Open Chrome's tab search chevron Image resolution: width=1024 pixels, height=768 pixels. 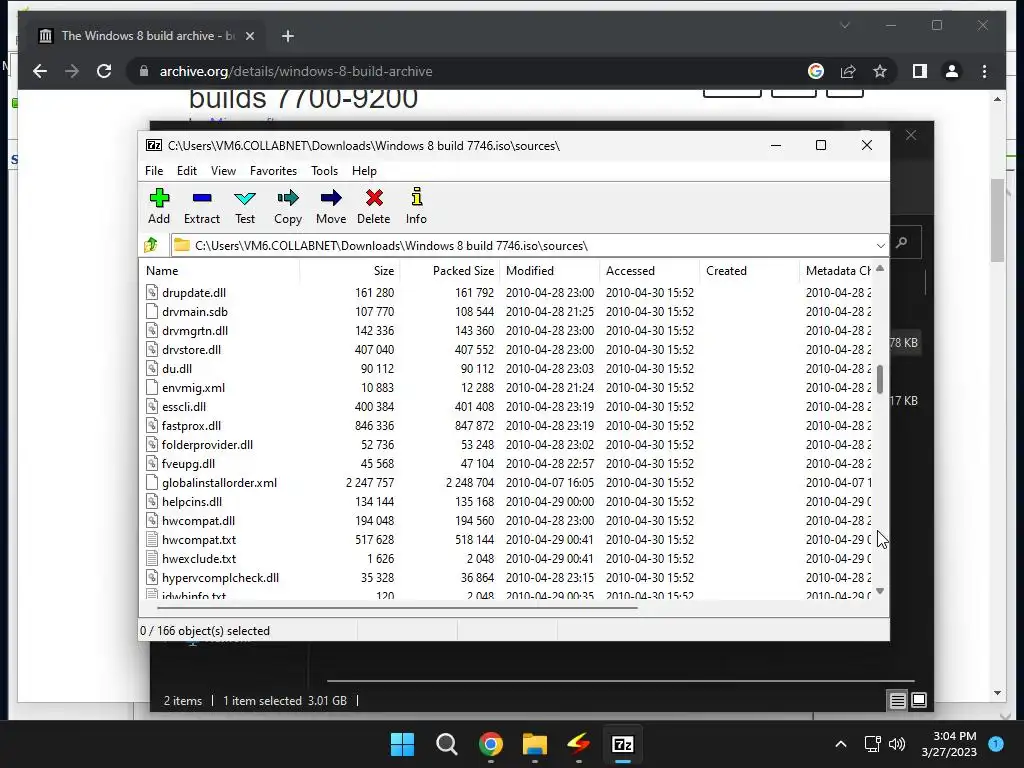844,25
